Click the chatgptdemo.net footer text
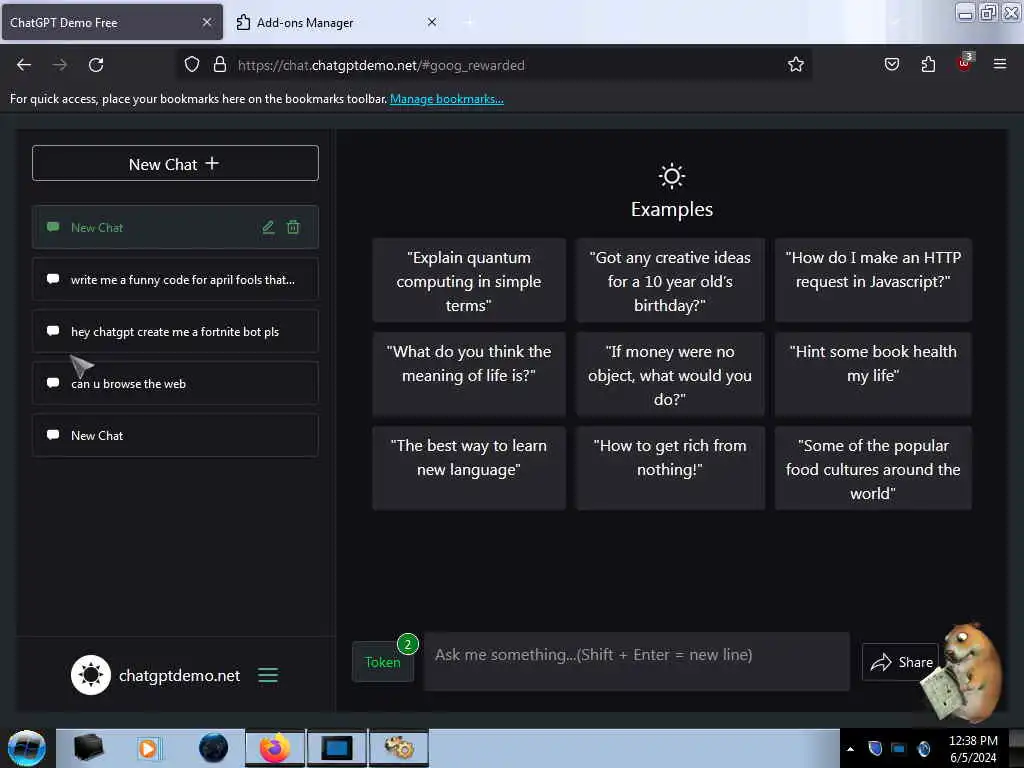The width and height of the screenshot is (1024, 768). point(180,675)
